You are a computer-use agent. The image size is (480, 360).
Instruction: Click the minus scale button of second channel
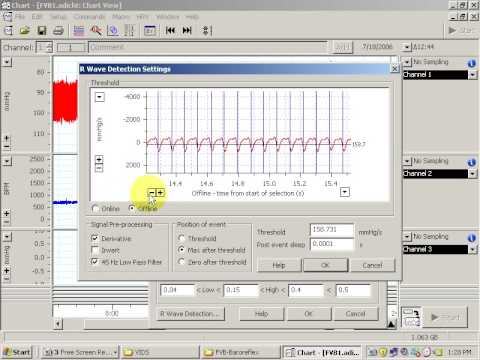click(7, 221)
